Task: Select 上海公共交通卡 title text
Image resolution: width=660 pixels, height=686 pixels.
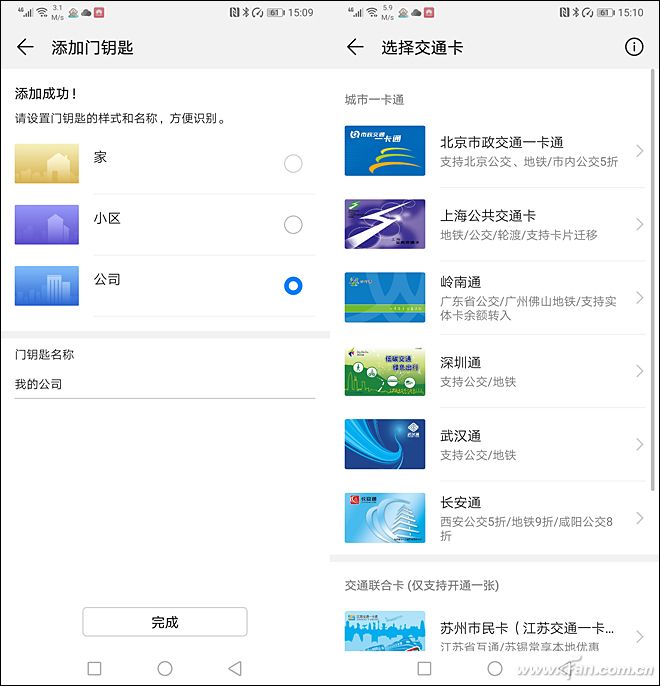Action: (x=488, y=216)
